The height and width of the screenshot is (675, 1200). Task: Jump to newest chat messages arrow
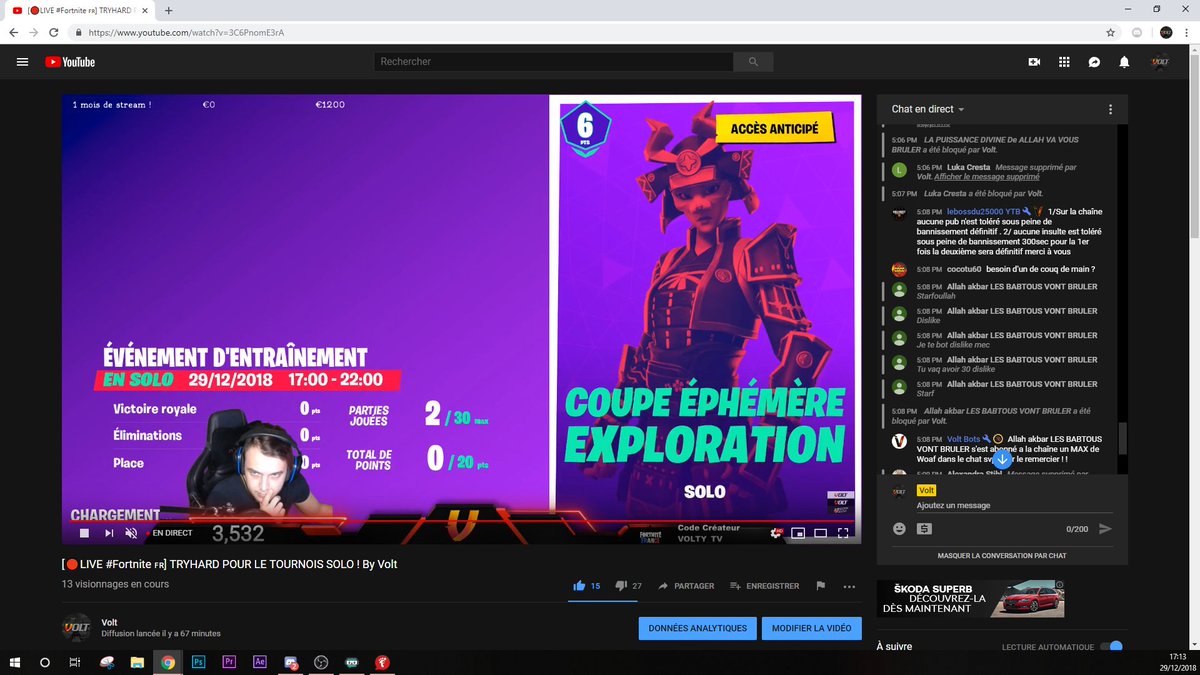(1003, 459)
